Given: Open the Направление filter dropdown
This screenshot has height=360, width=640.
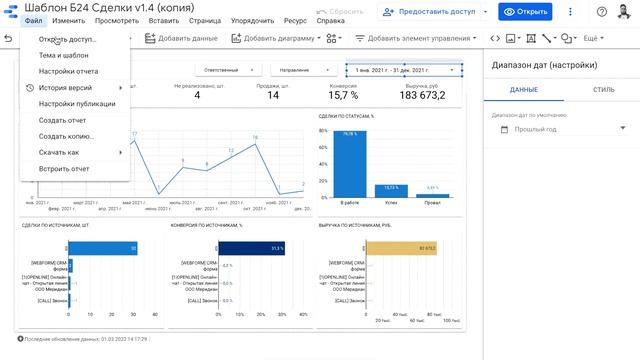Looking at the screenshot, I should tap(304, 70).
